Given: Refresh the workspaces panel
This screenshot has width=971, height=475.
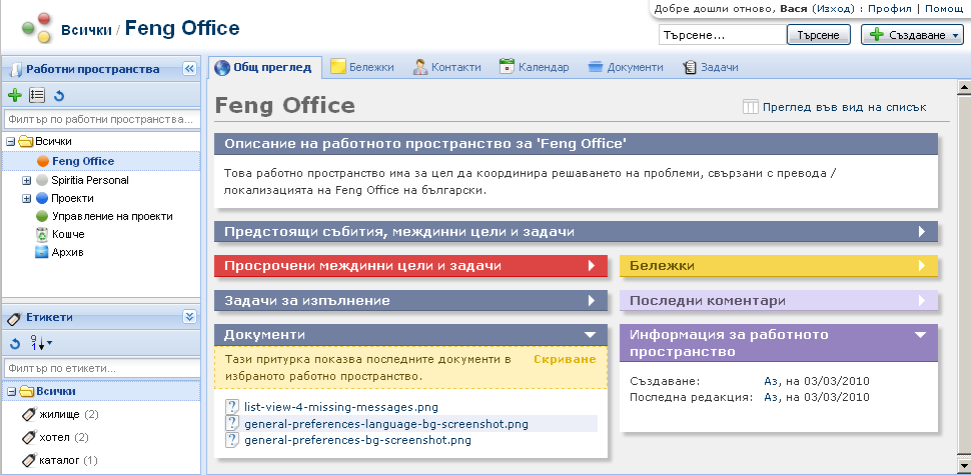Looking at the screenshot, I should (x=59, y=96).
